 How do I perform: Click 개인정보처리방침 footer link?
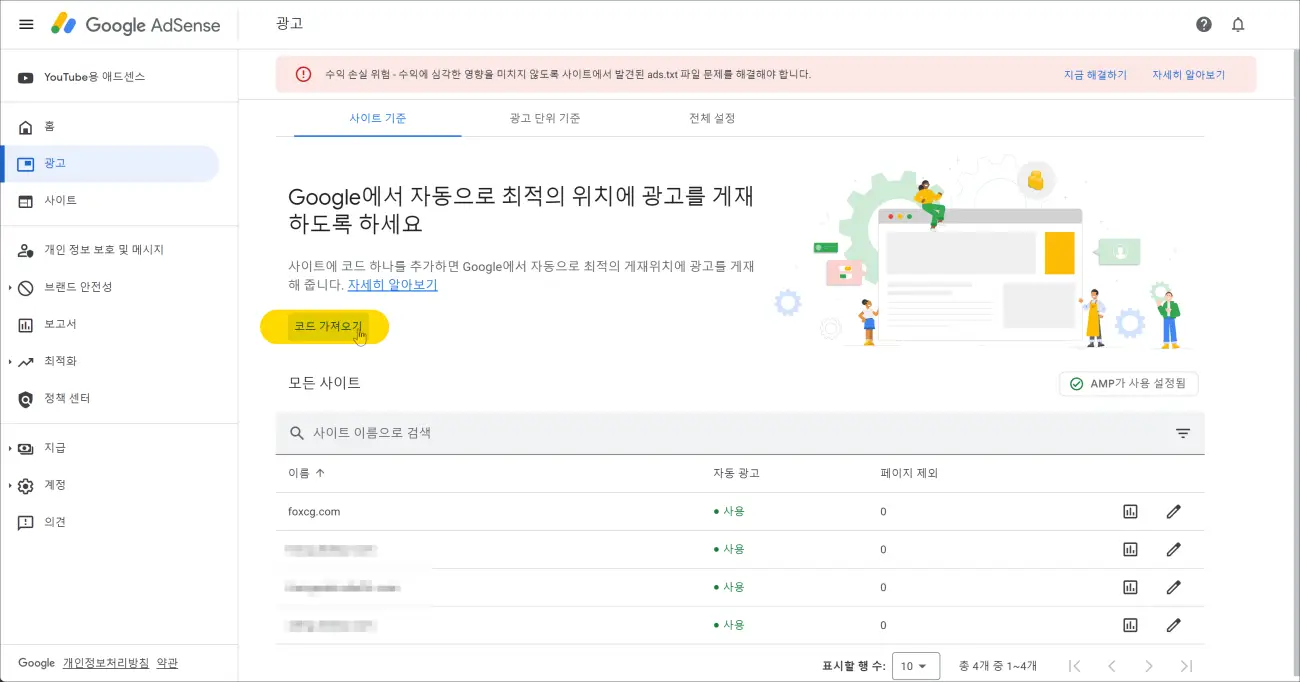pyautogui.click(x=106, y=663)
